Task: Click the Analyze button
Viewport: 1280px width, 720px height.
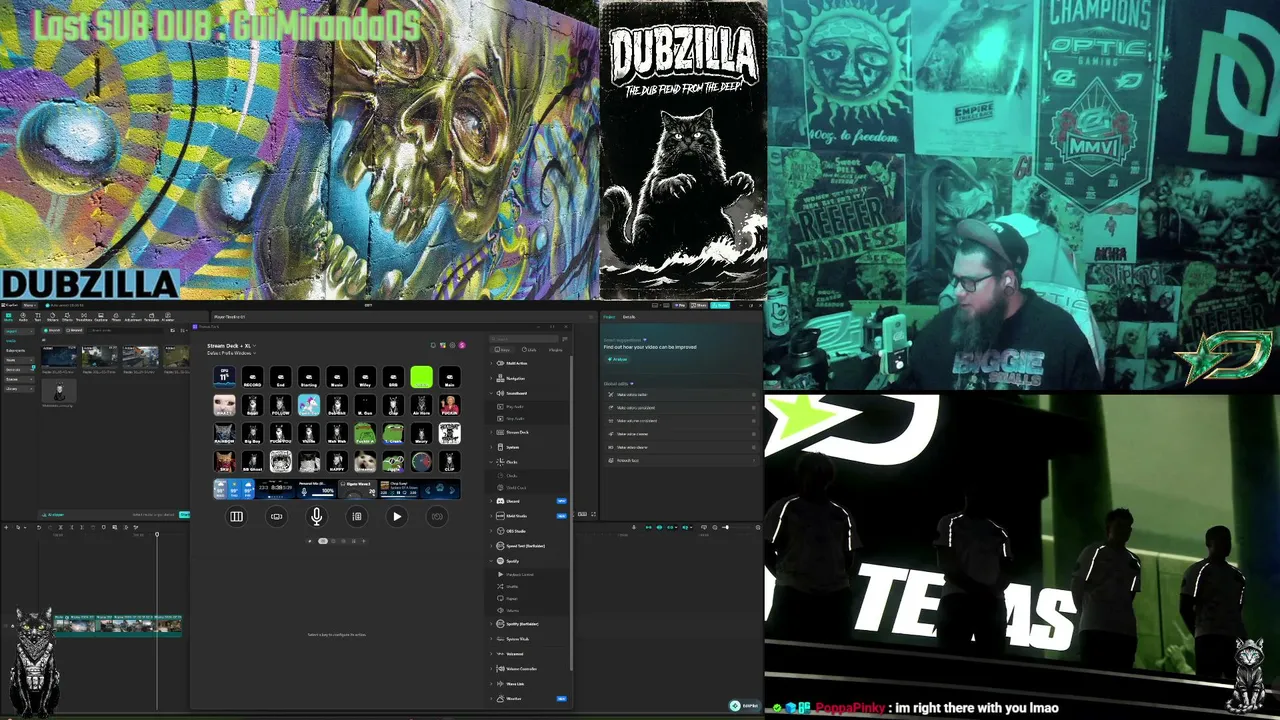Action: (619, 359)
